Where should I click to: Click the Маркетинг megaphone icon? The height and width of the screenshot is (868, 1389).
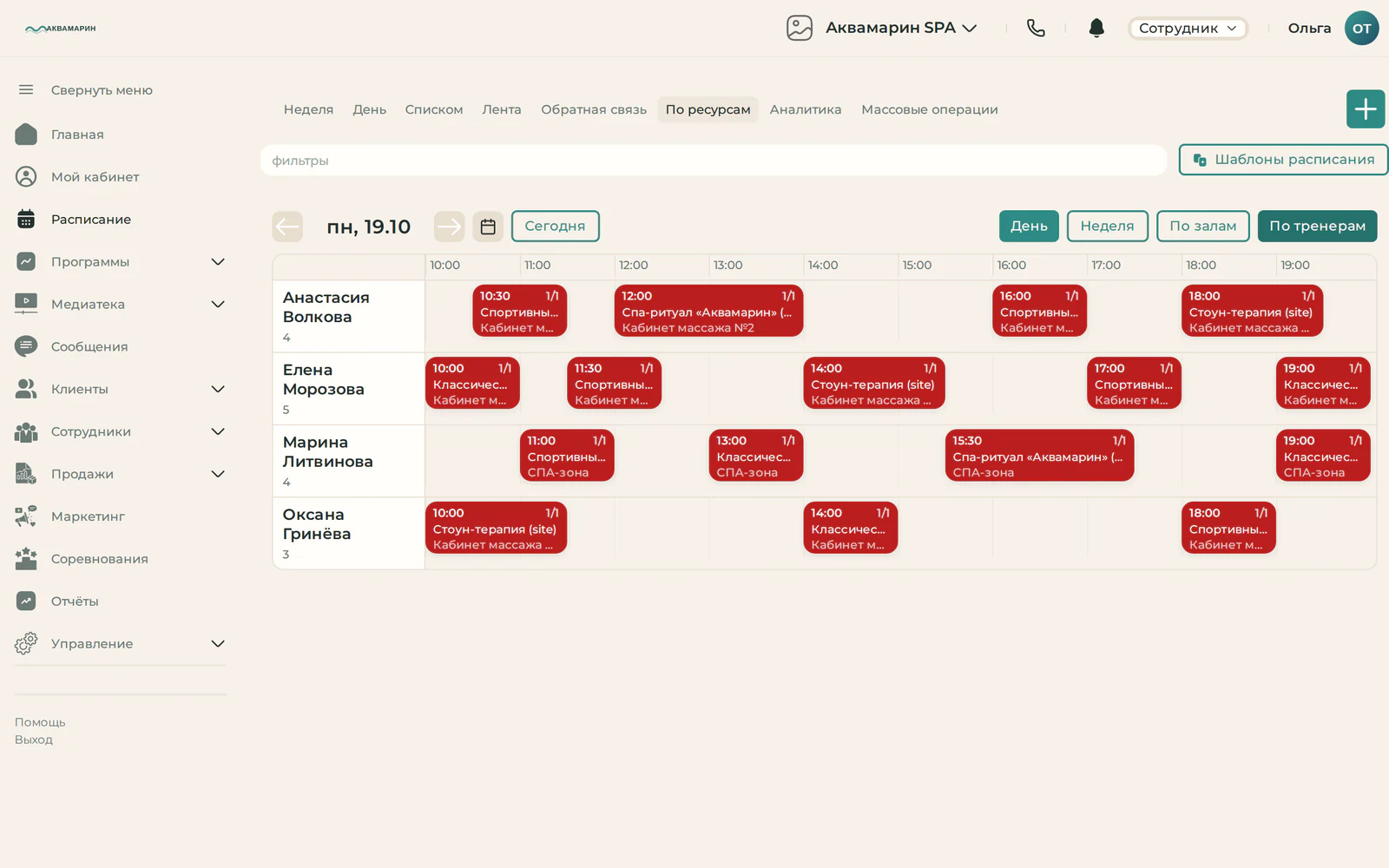[x=26, y=516]
